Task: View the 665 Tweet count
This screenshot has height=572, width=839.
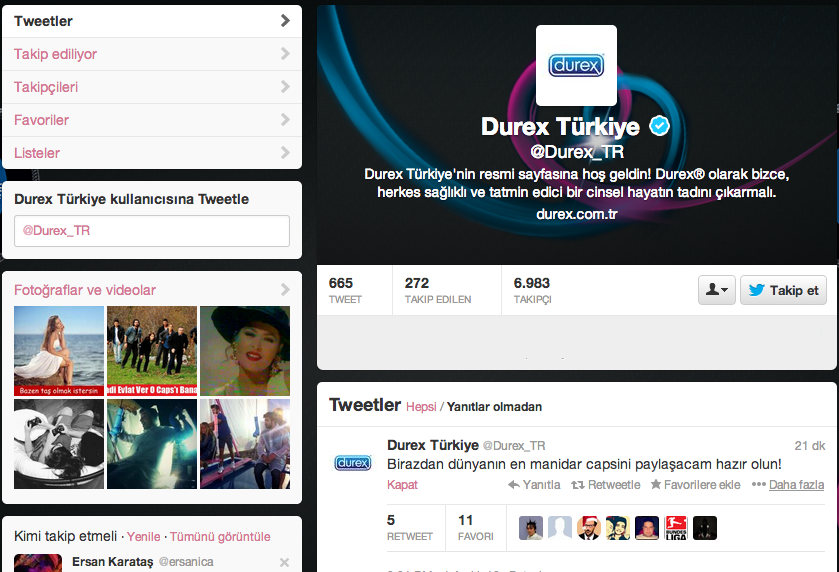Action: pyautogui.click(x=346, y=290)
